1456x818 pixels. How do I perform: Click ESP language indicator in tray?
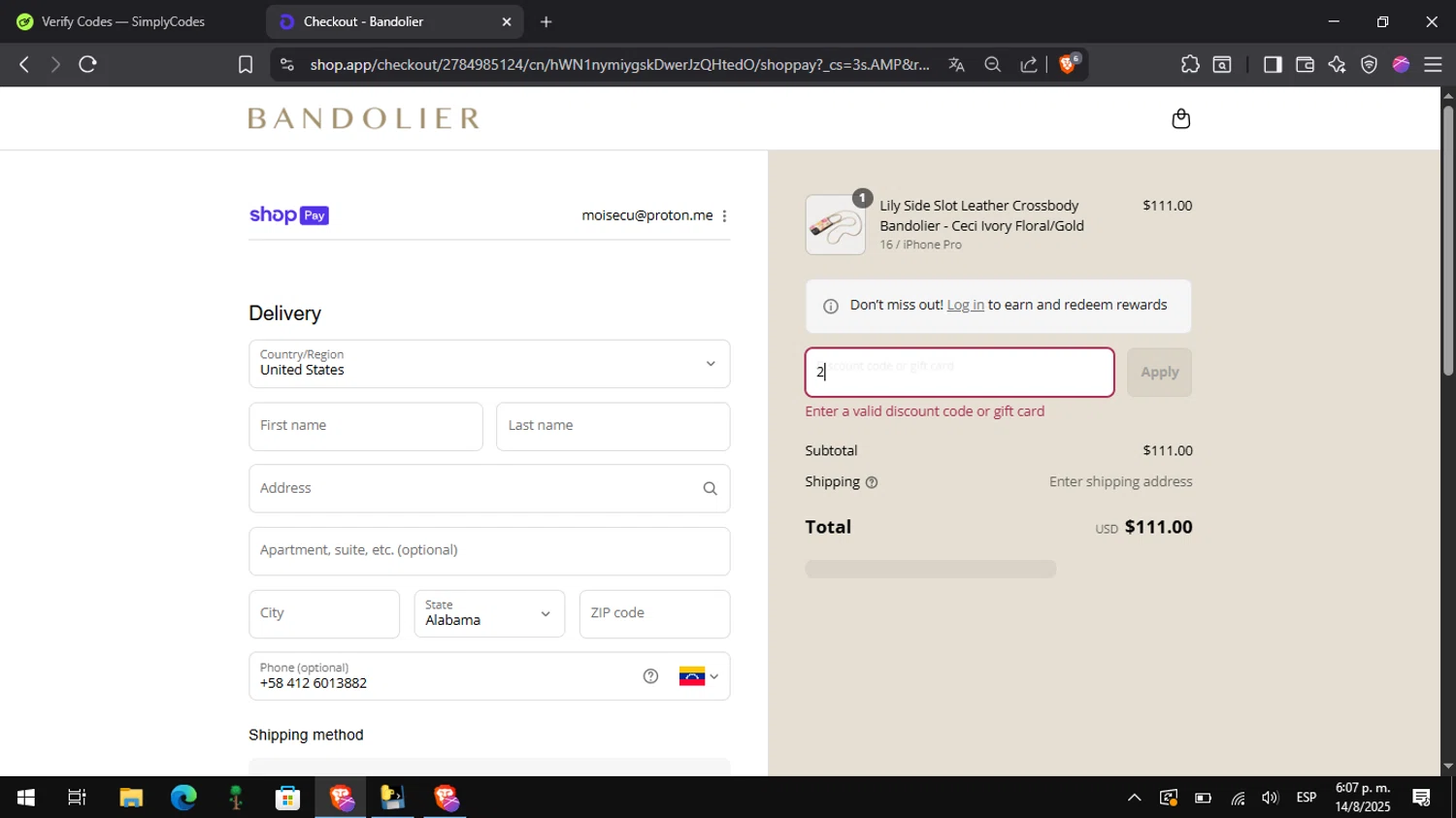[x=1307, y=798]
